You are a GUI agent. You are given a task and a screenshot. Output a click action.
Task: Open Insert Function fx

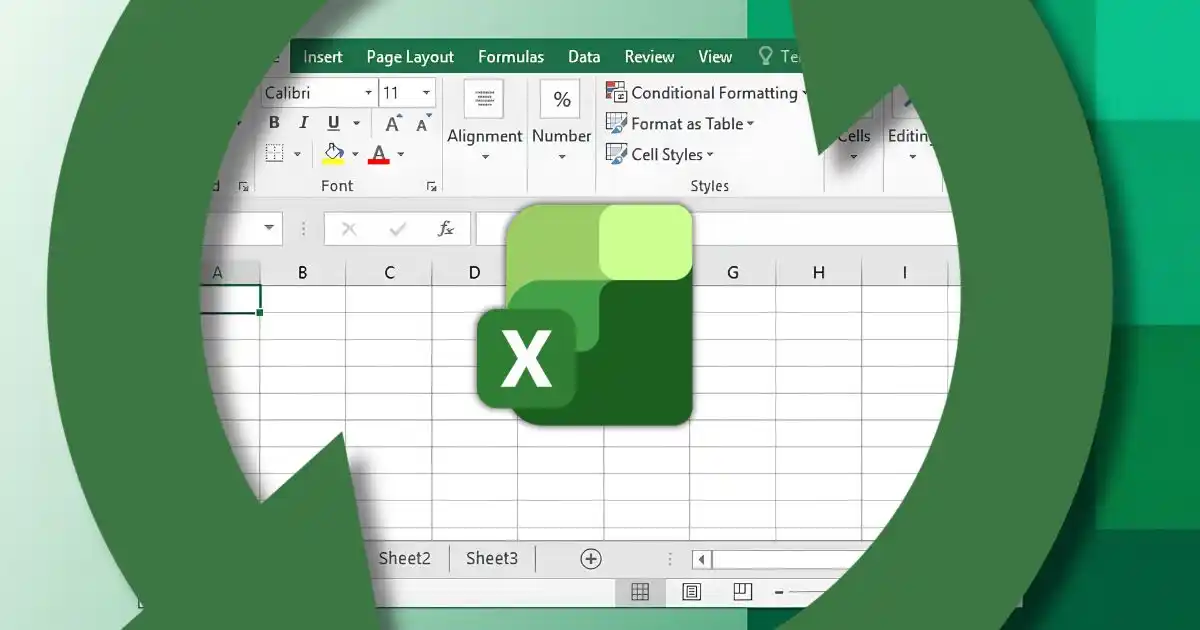tap(446, 229)
